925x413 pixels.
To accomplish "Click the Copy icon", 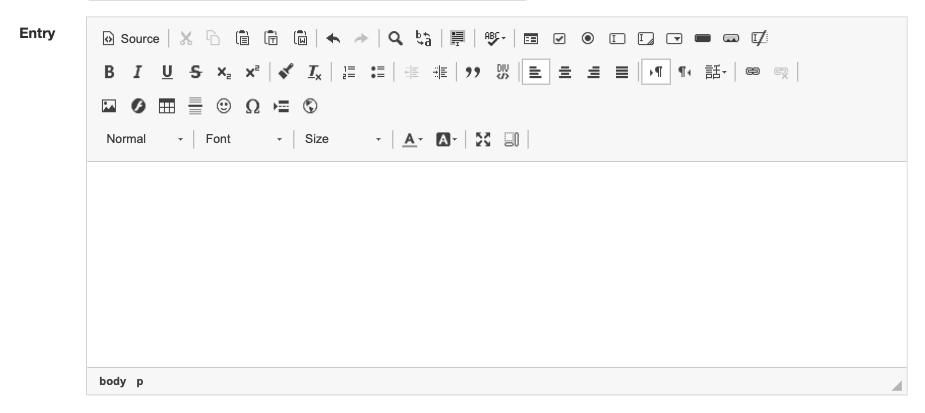I will (x=214, y=38).
